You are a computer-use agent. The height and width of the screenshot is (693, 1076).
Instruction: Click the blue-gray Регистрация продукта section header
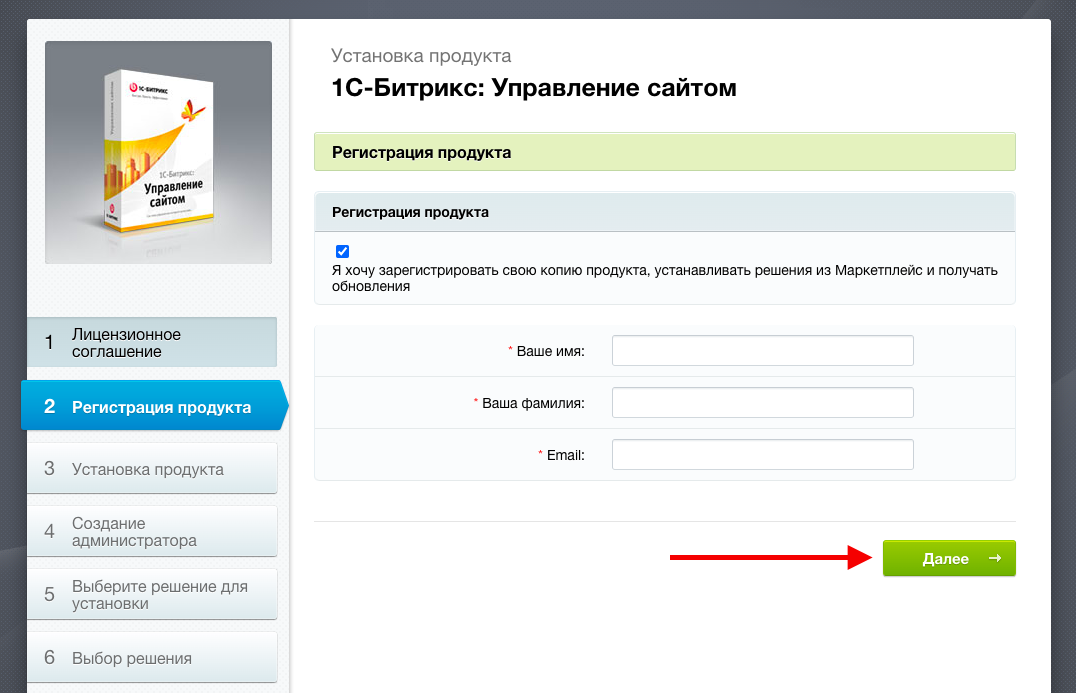tap(664, 212)
